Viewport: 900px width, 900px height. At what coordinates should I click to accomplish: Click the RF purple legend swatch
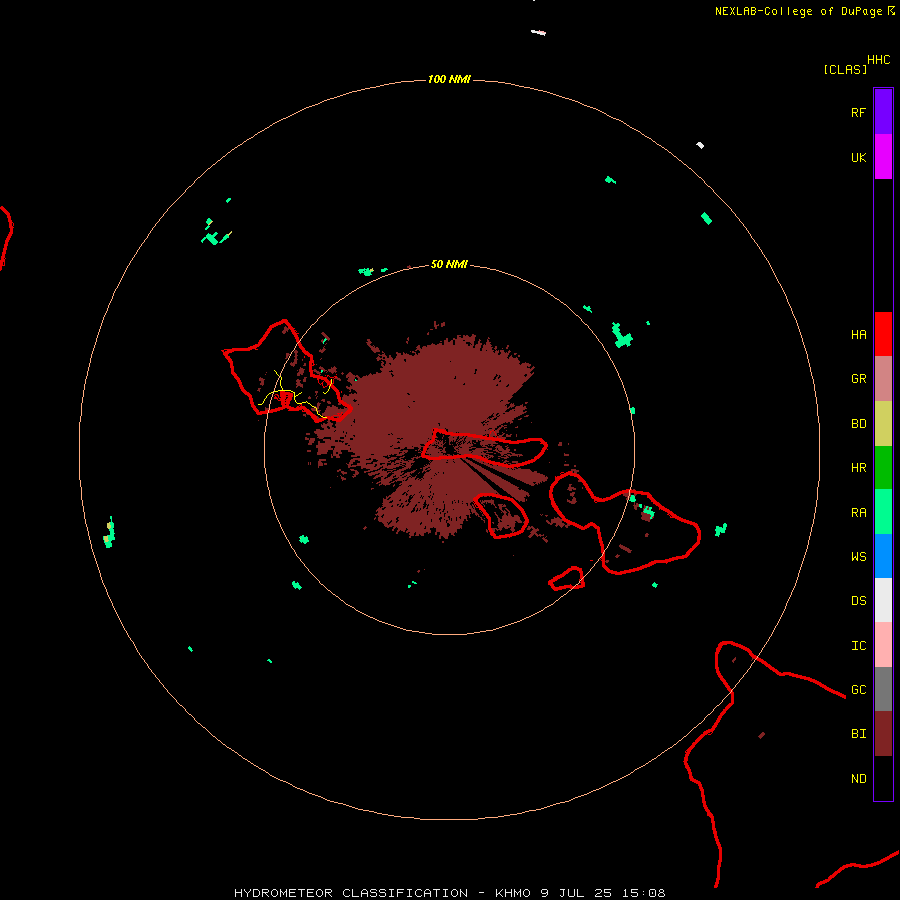883,112
